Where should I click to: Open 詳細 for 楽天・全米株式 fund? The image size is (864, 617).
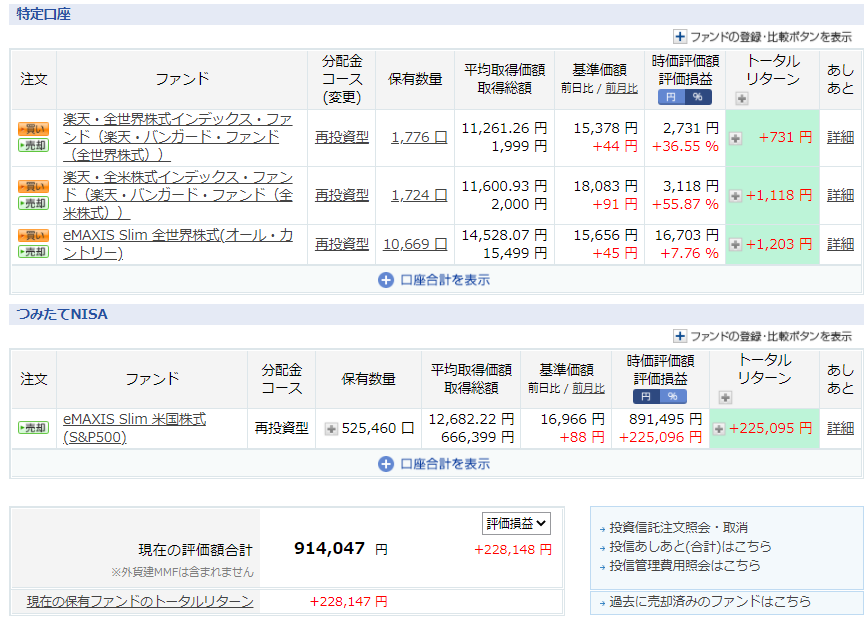[x=840, y=194]
